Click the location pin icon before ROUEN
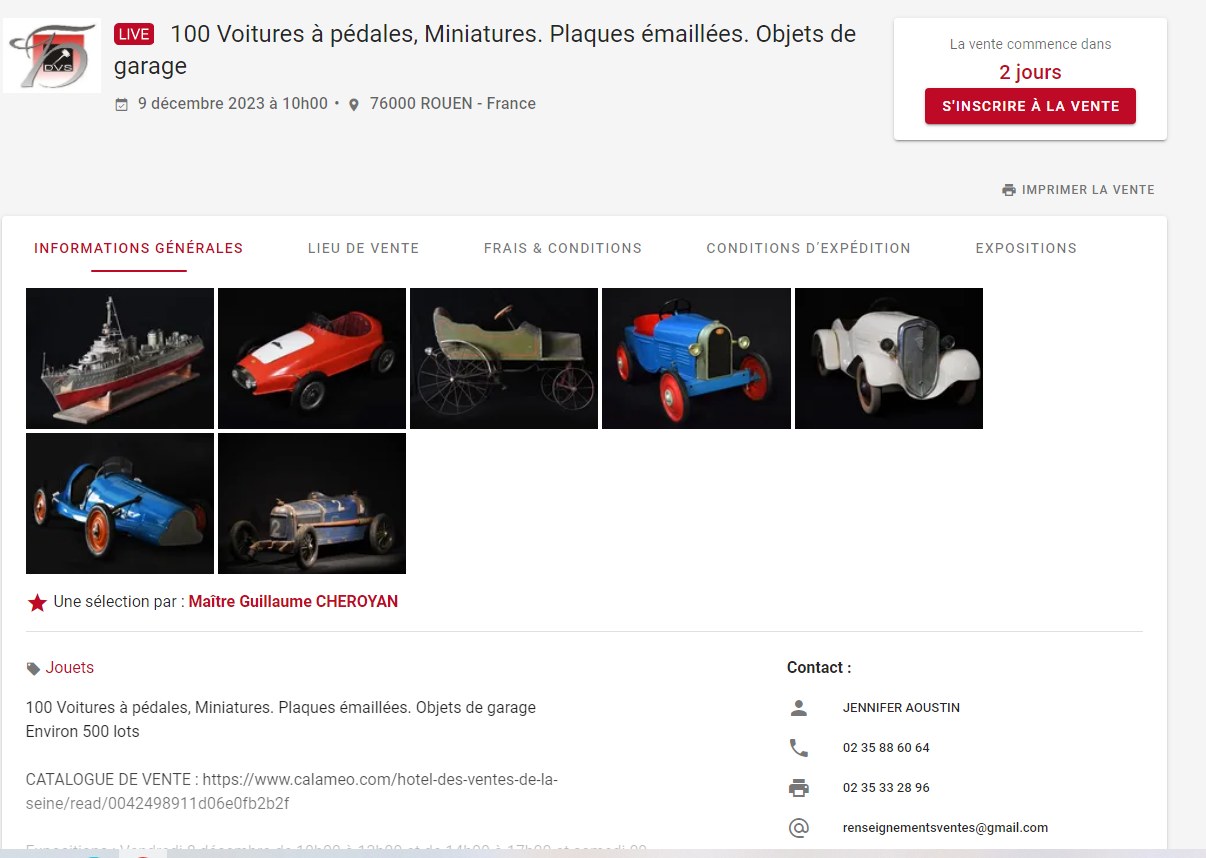 pyautogui.click(x=353, y=104)
